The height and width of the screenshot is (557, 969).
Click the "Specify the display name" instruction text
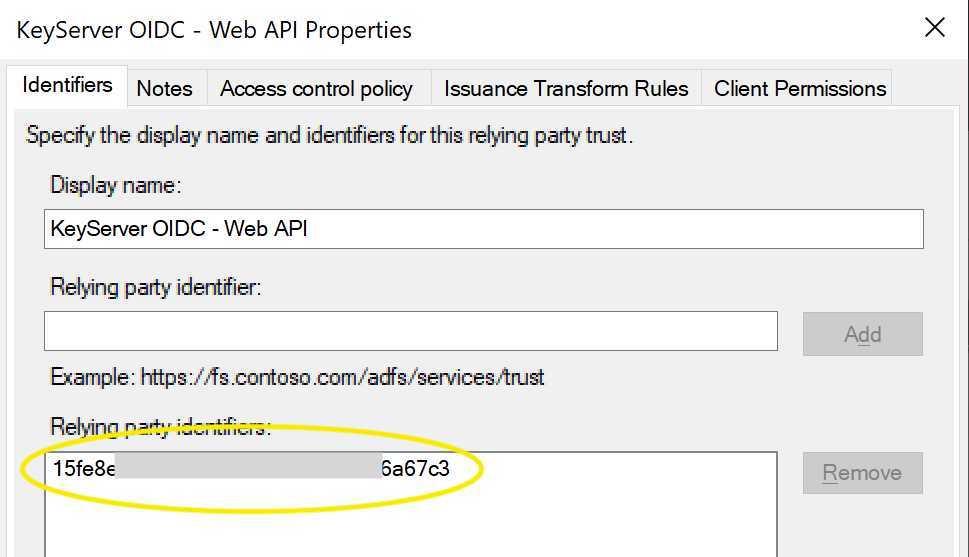click(329, 135)
